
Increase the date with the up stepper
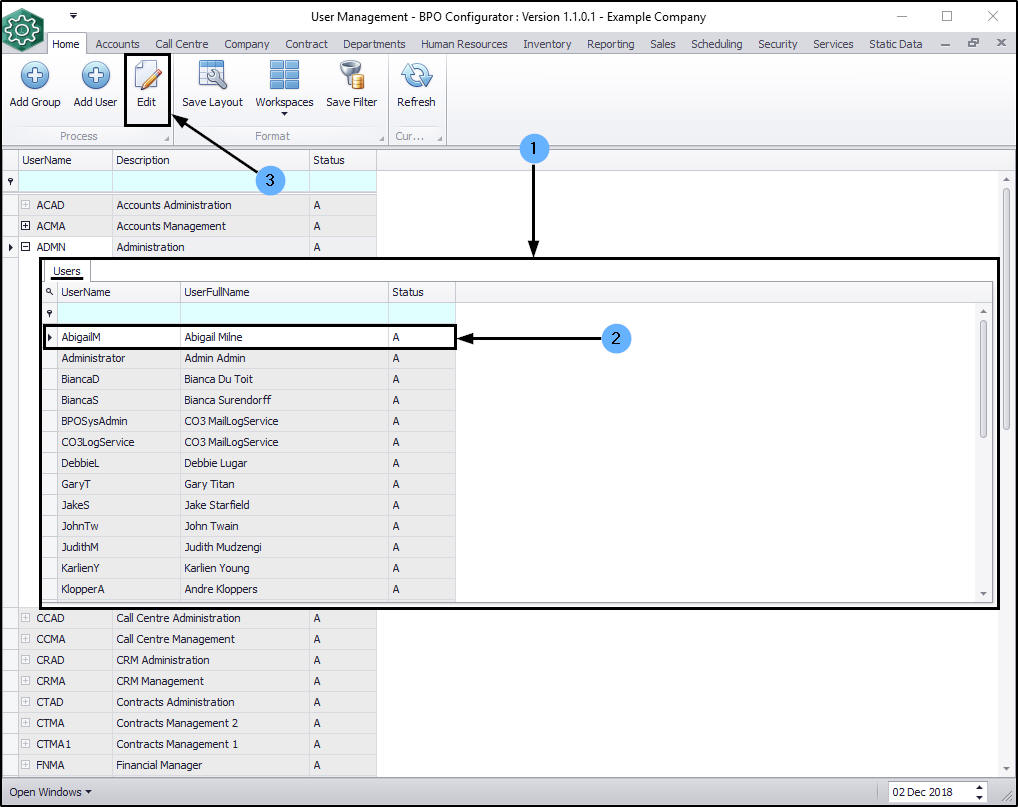[x=979, y=788]
